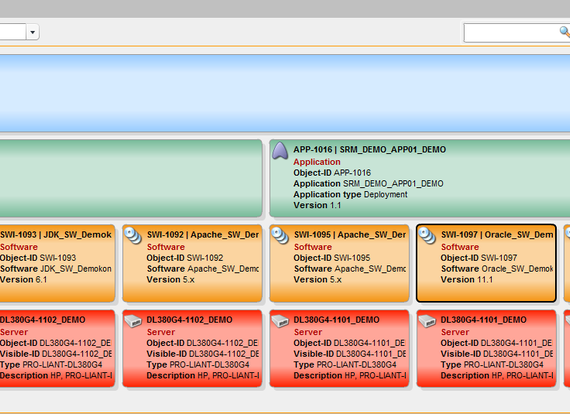This screenshot has height=414, width=570.
Task: Select the SWI-1097 Oracle software card title
Action: [497, 235]
